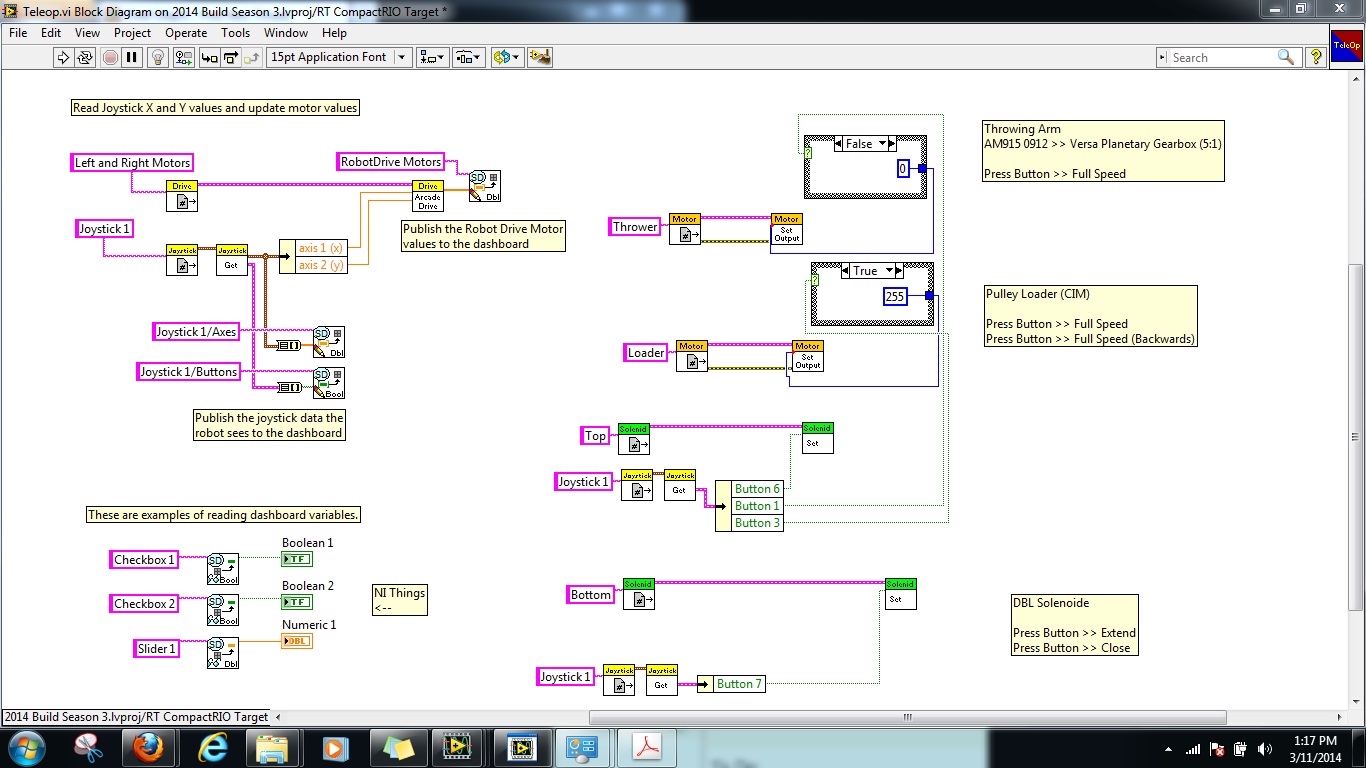
Task: Open Internet Explorer from the taskbar
Action: click(x=212, y=747)
